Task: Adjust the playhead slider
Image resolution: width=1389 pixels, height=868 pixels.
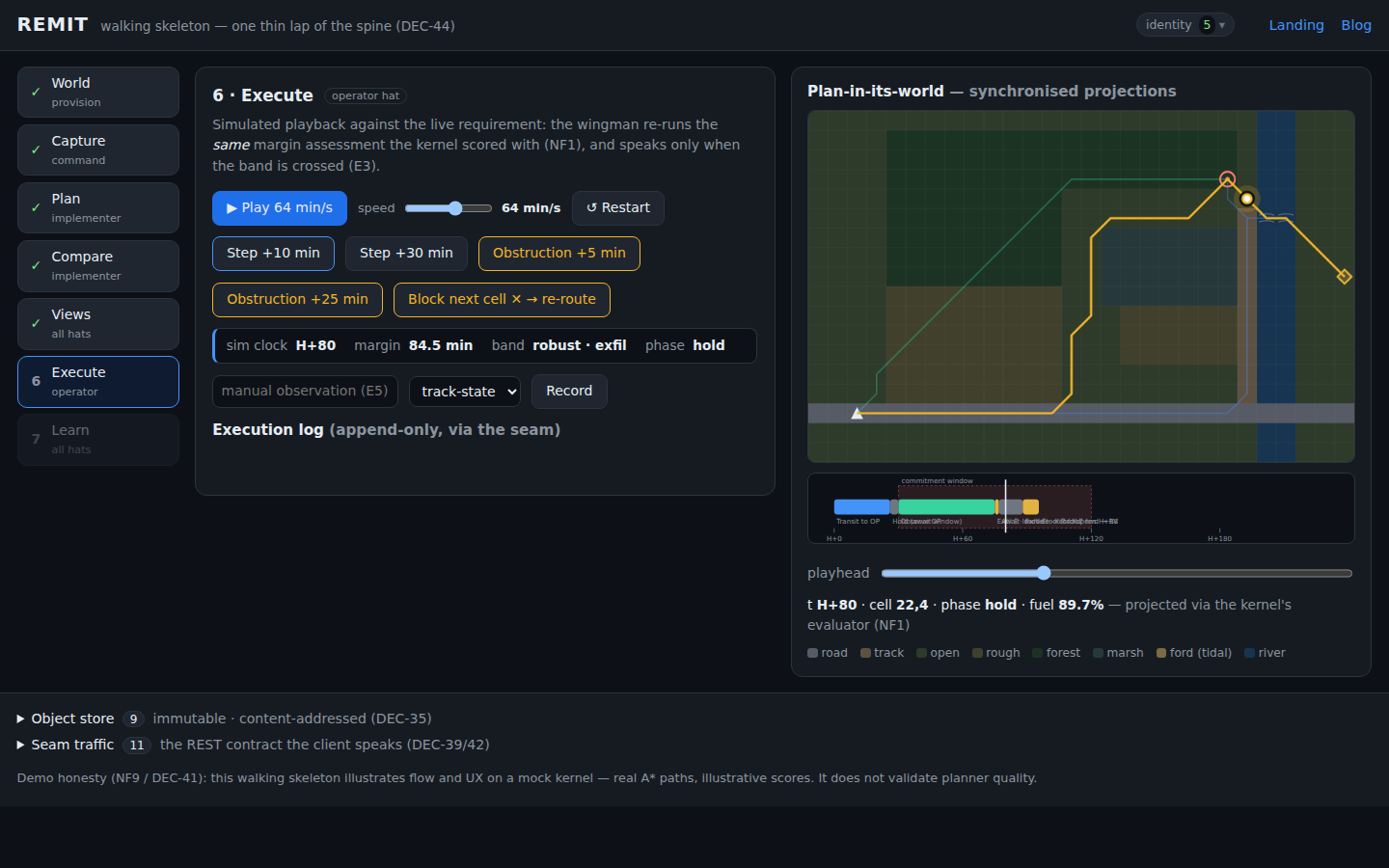Action: 1117,573
